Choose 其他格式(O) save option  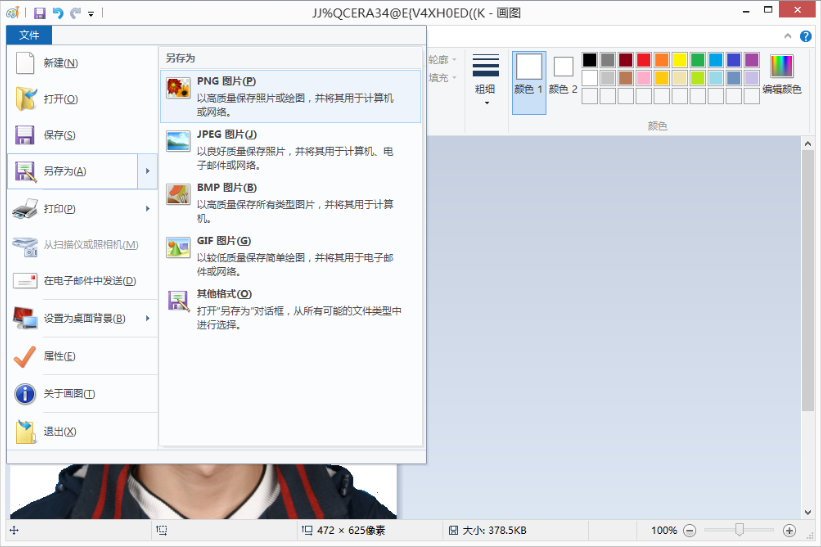pyautogui.click(x=291, y=309)
